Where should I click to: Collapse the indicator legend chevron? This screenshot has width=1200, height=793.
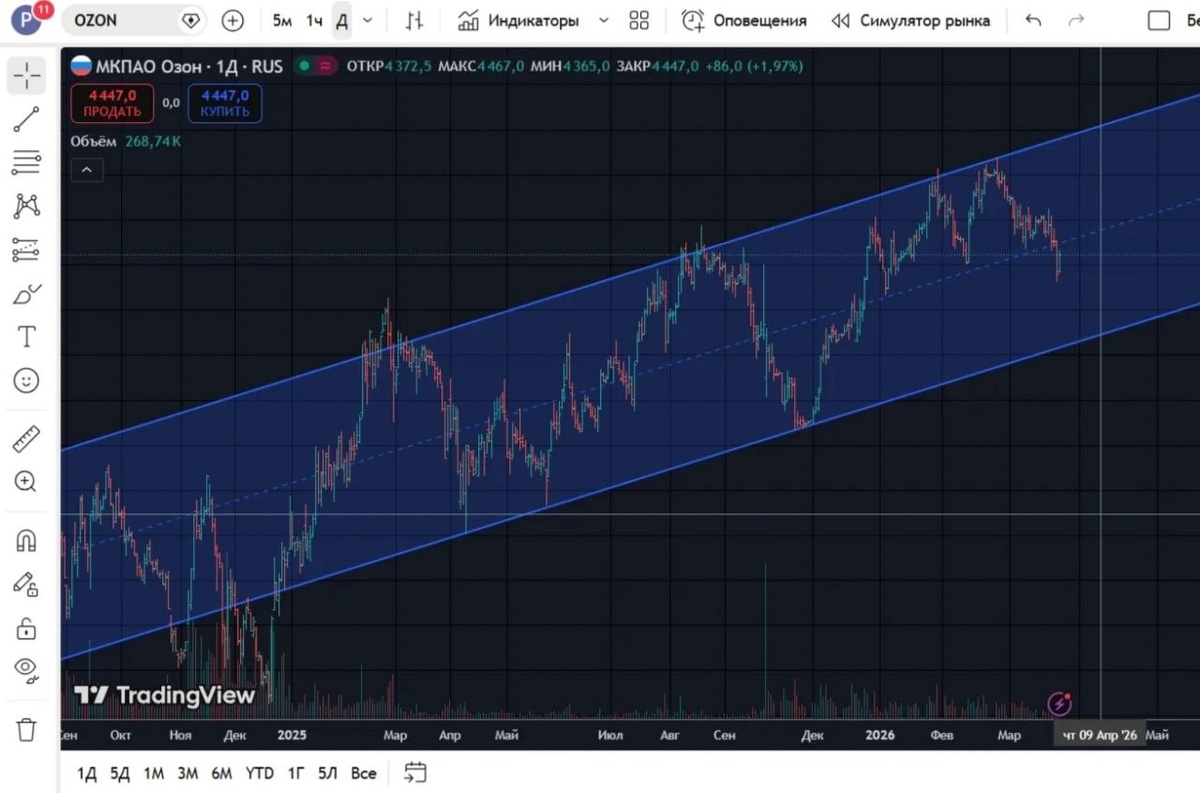[x=86, y=170]
